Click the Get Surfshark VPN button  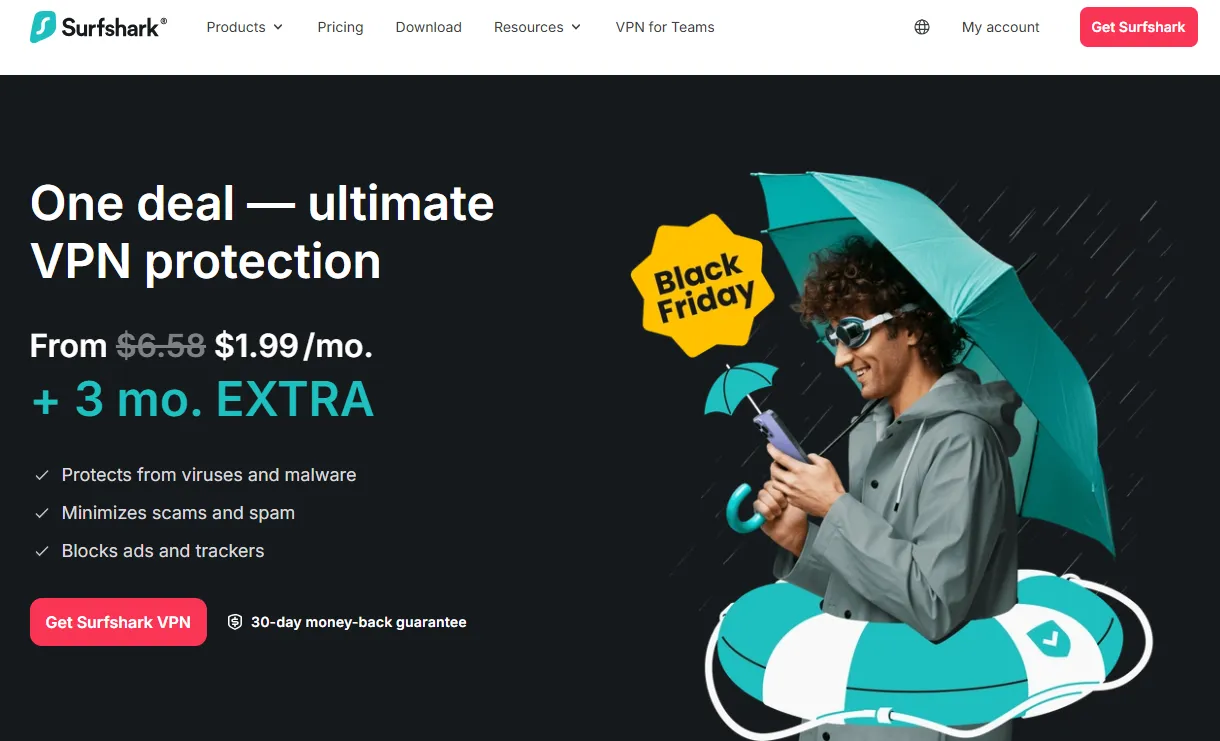pyautogui.click(x=118, y=622)
